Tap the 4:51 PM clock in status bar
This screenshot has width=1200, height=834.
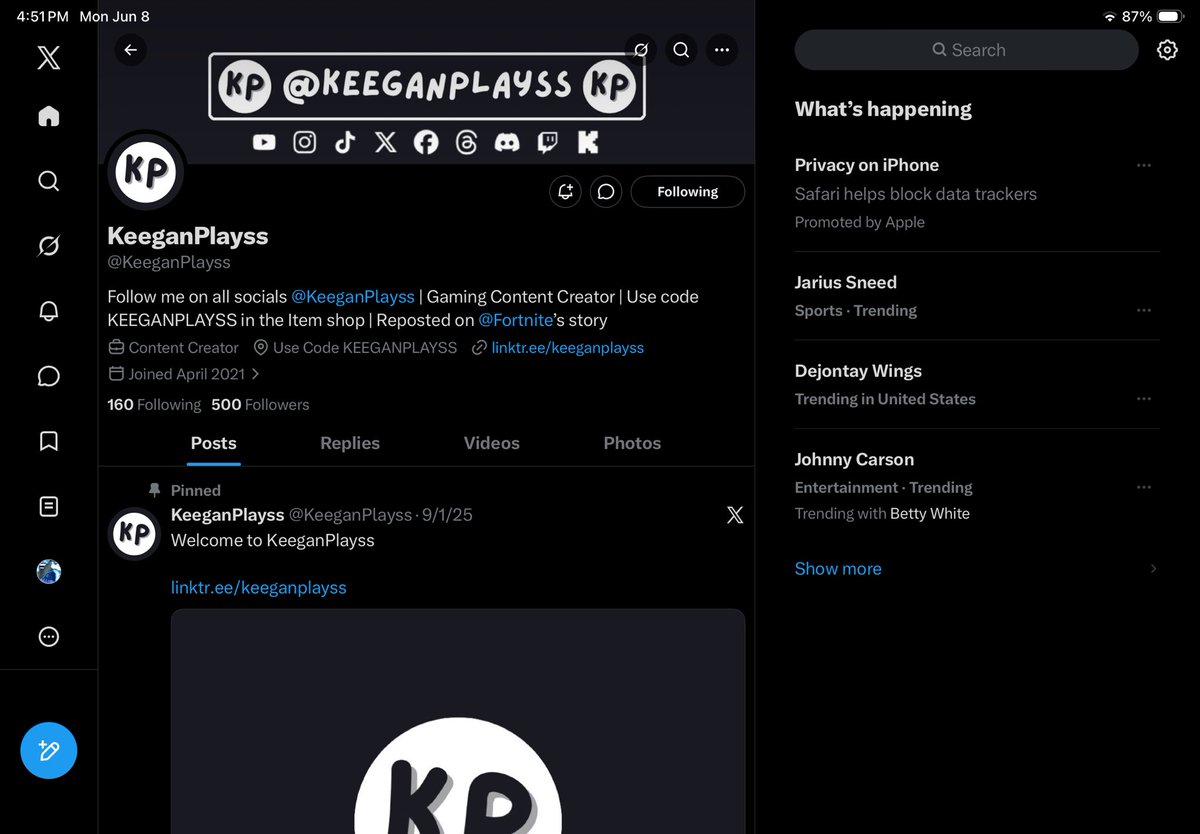42,17
